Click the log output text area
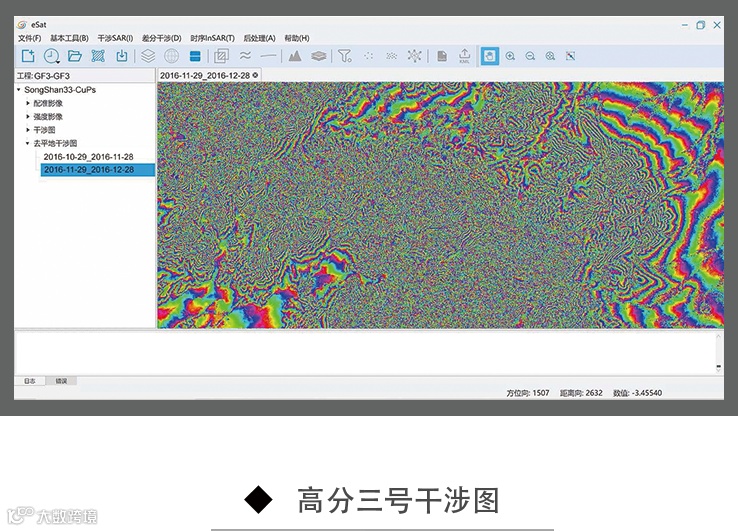The image size is (738, 531). [x=365, y=353]
